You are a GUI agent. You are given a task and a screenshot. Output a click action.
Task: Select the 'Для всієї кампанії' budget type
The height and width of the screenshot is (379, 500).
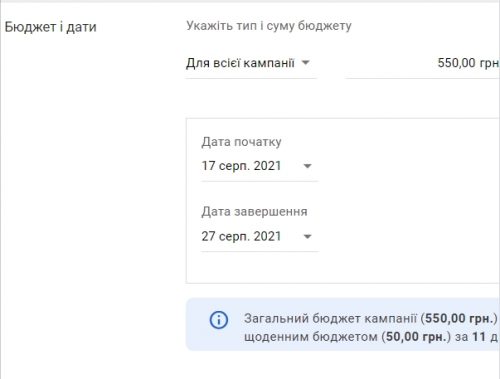click(x=240, y=63)
